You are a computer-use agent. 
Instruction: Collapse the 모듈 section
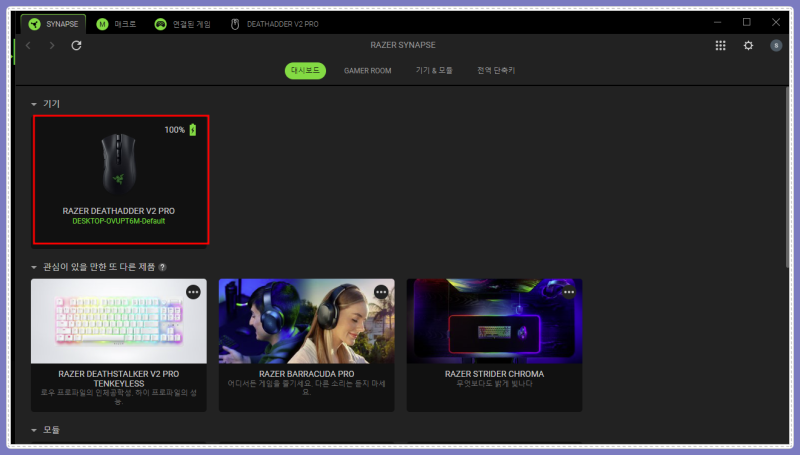coord(34,431)
